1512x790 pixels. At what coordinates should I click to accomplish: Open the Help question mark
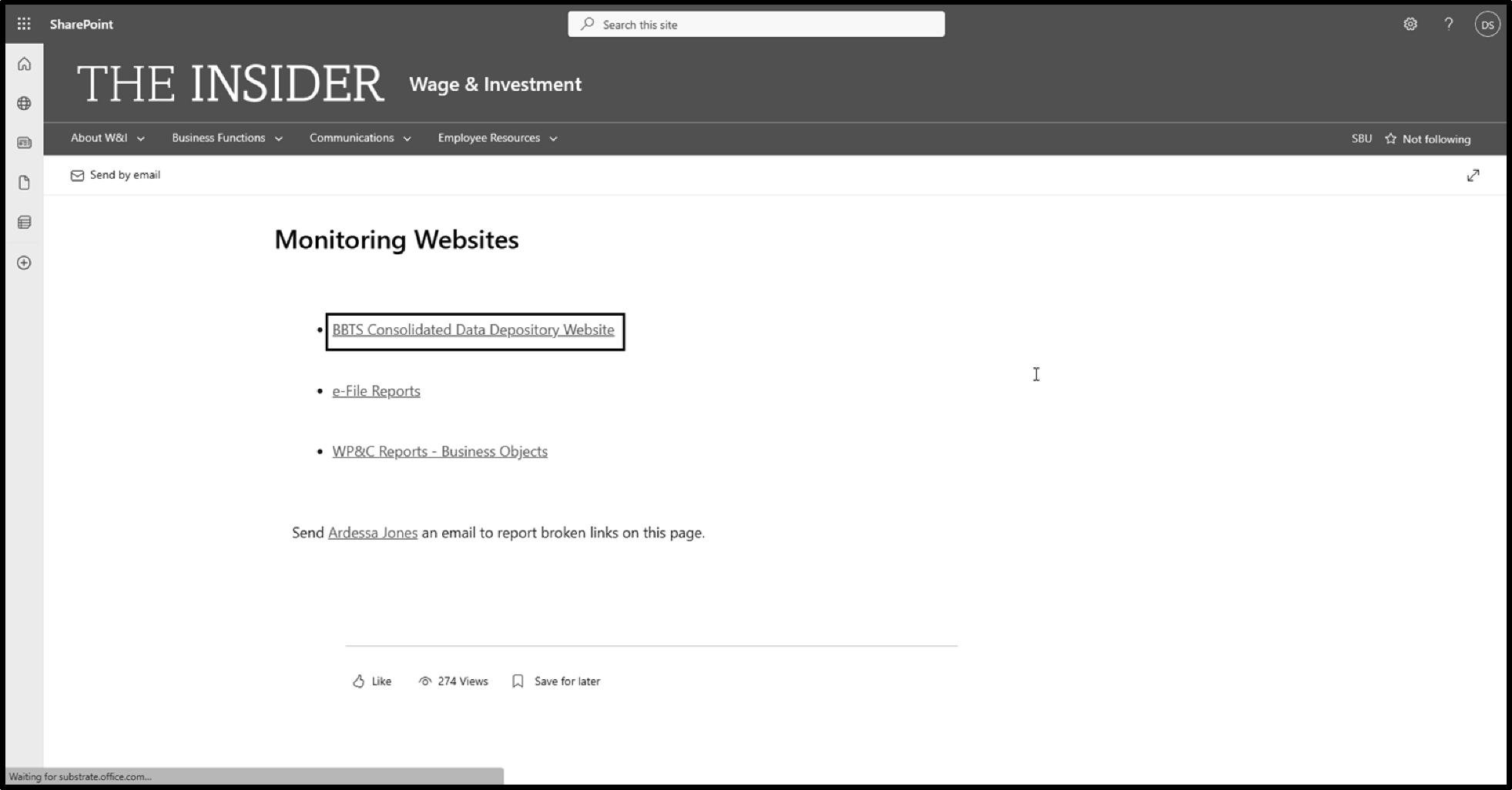1448,24
